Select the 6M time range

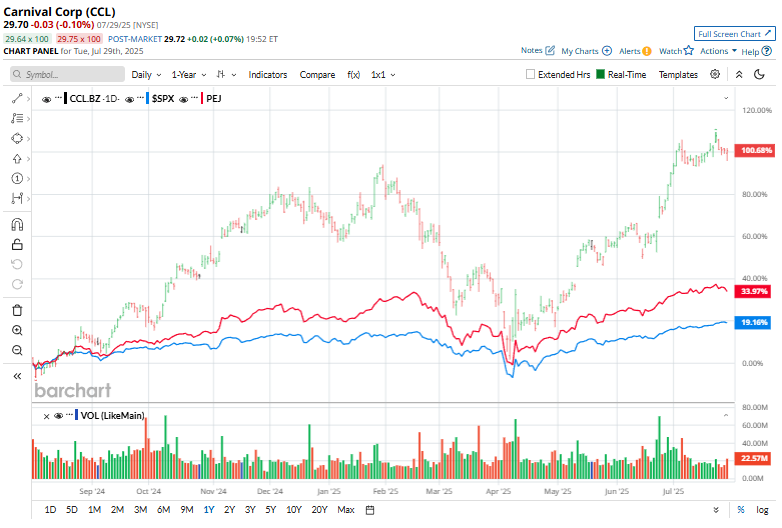164,510
